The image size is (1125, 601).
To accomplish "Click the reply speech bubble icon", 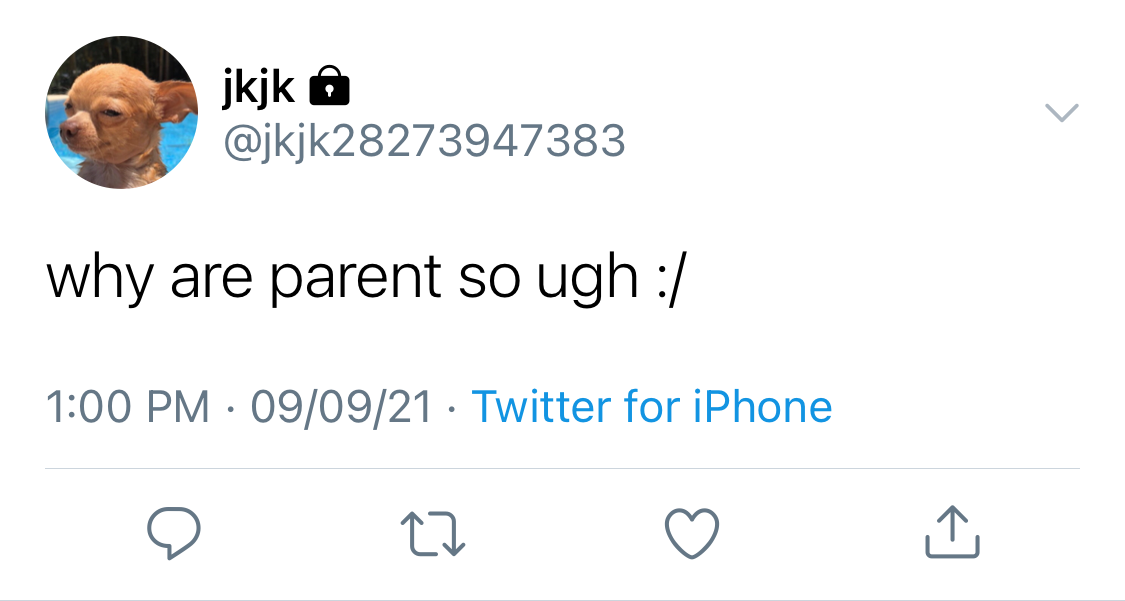I will pyautogui.click(x=173, y=533).
